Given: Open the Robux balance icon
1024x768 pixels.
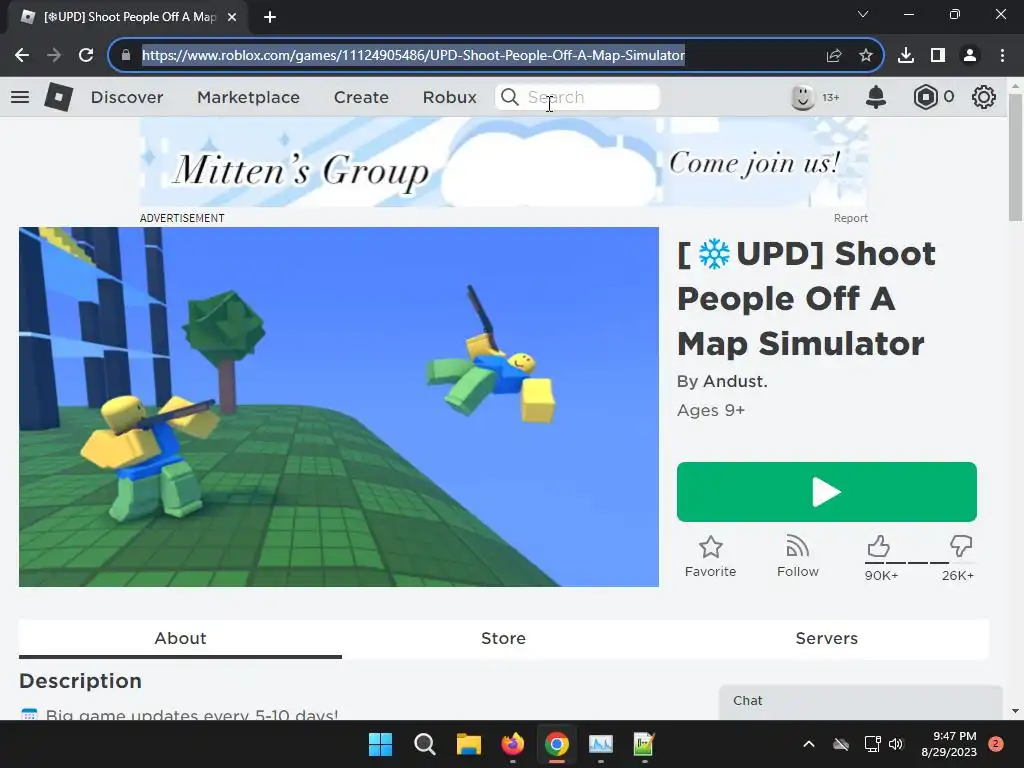Looking at the screenshot, I should (925, 97).
